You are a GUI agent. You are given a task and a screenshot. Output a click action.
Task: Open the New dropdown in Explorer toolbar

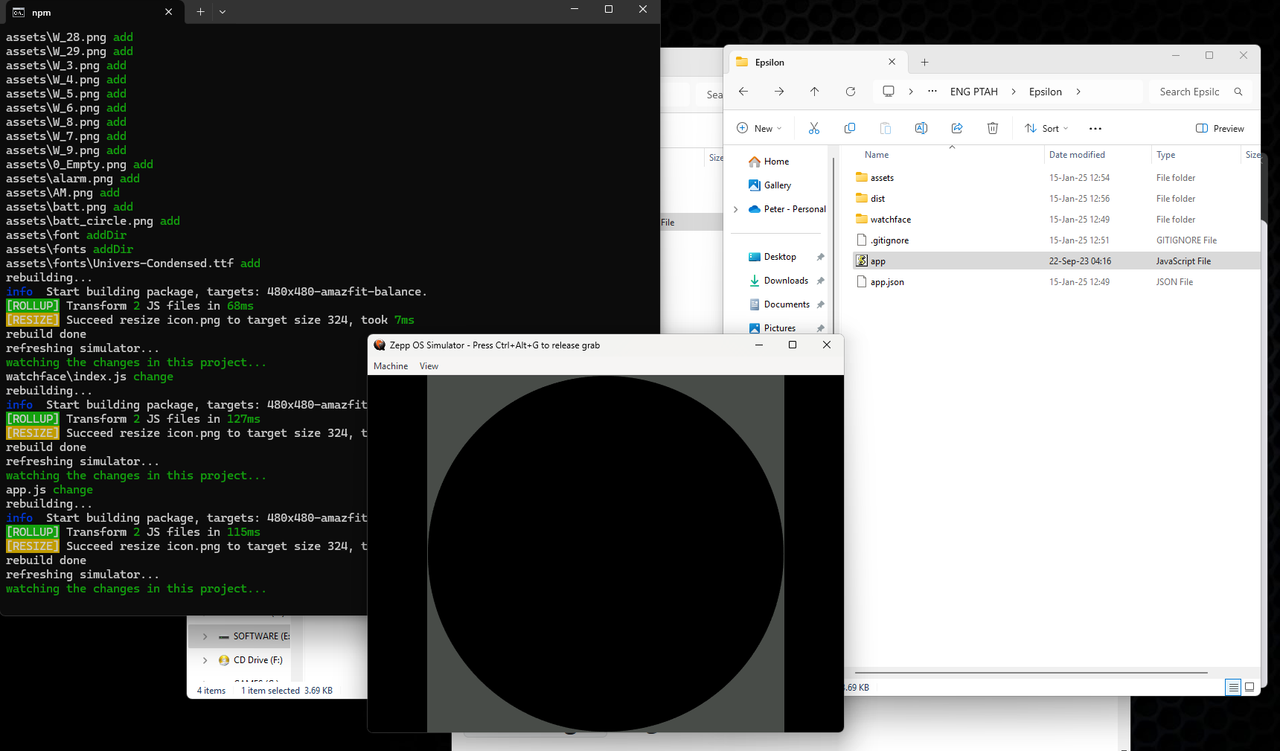pyautogui.click(x=759, y=128)
